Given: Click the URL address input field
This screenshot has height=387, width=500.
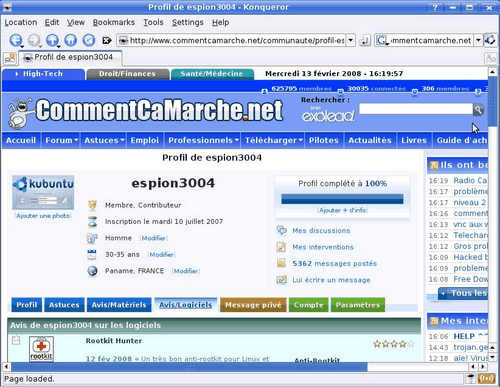Looking at the screenshot, I should [237, 40].
